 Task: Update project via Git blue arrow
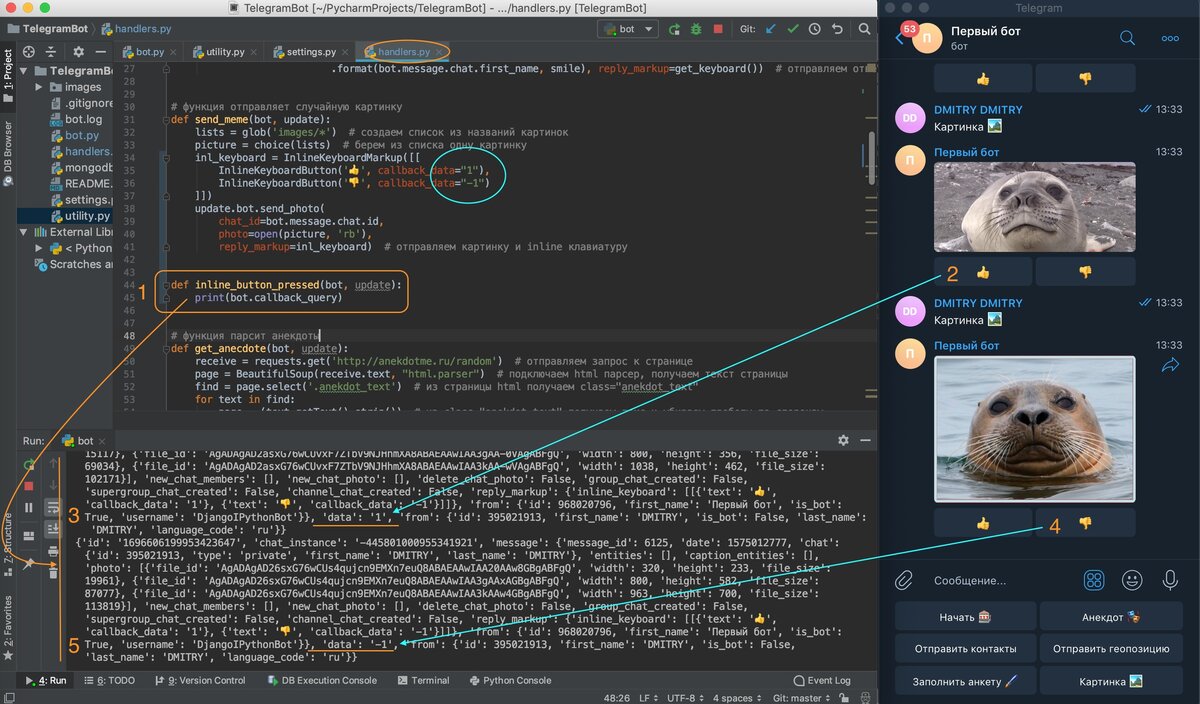771,29
